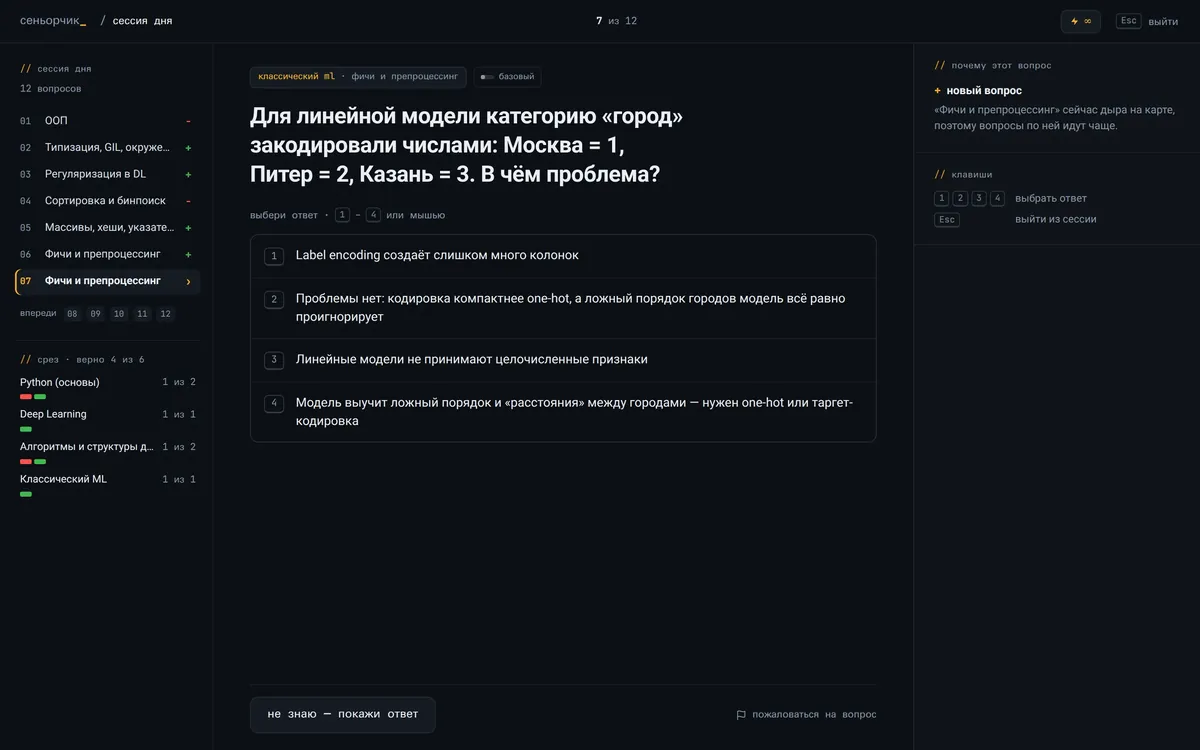This screenshot has width=1200, height=750.
Task: Click the green progress bar under Deep Learning
Action: pyautogui.click(x=26, y=429)
